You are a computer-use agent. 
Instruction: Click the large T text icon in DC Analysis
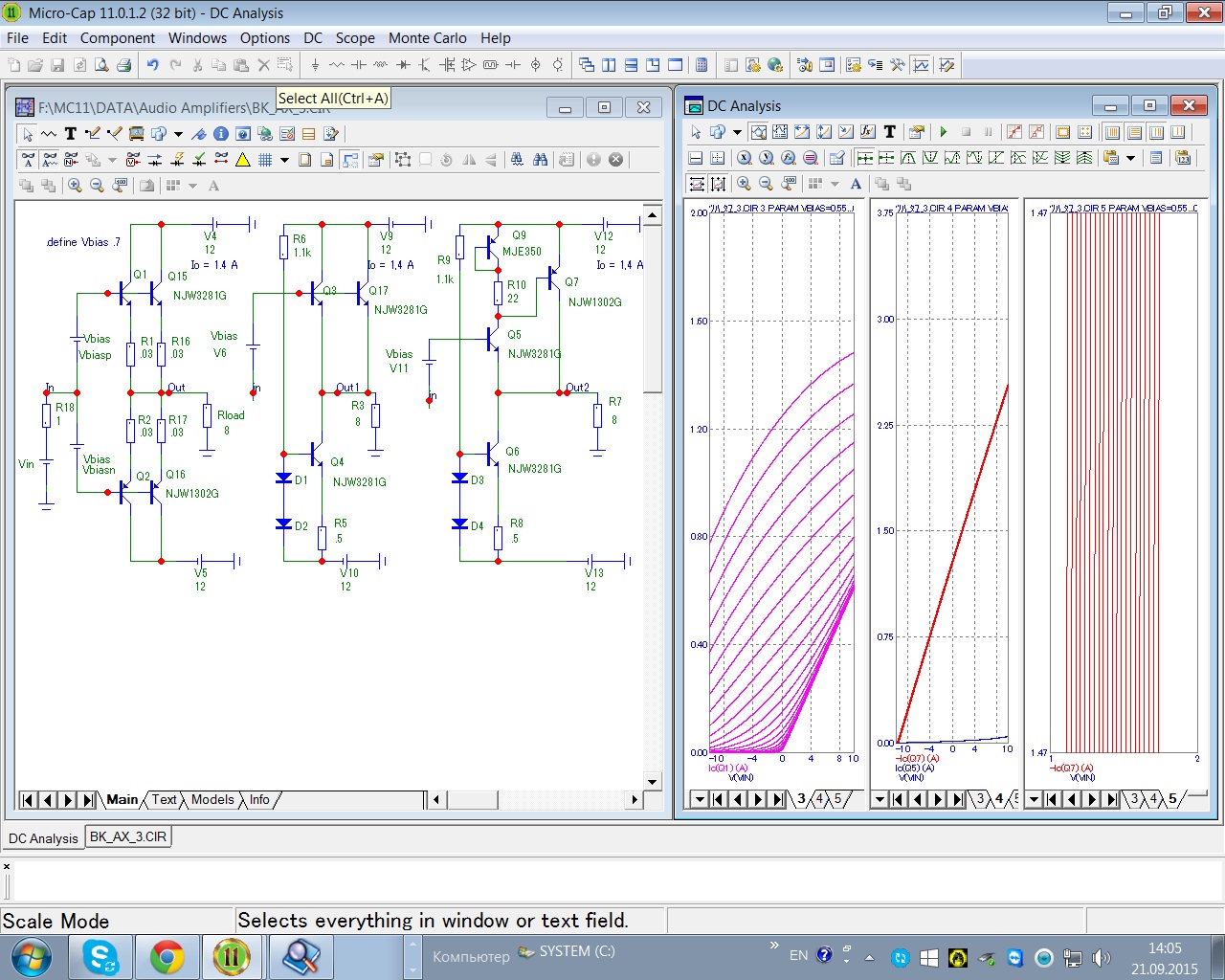890,132
